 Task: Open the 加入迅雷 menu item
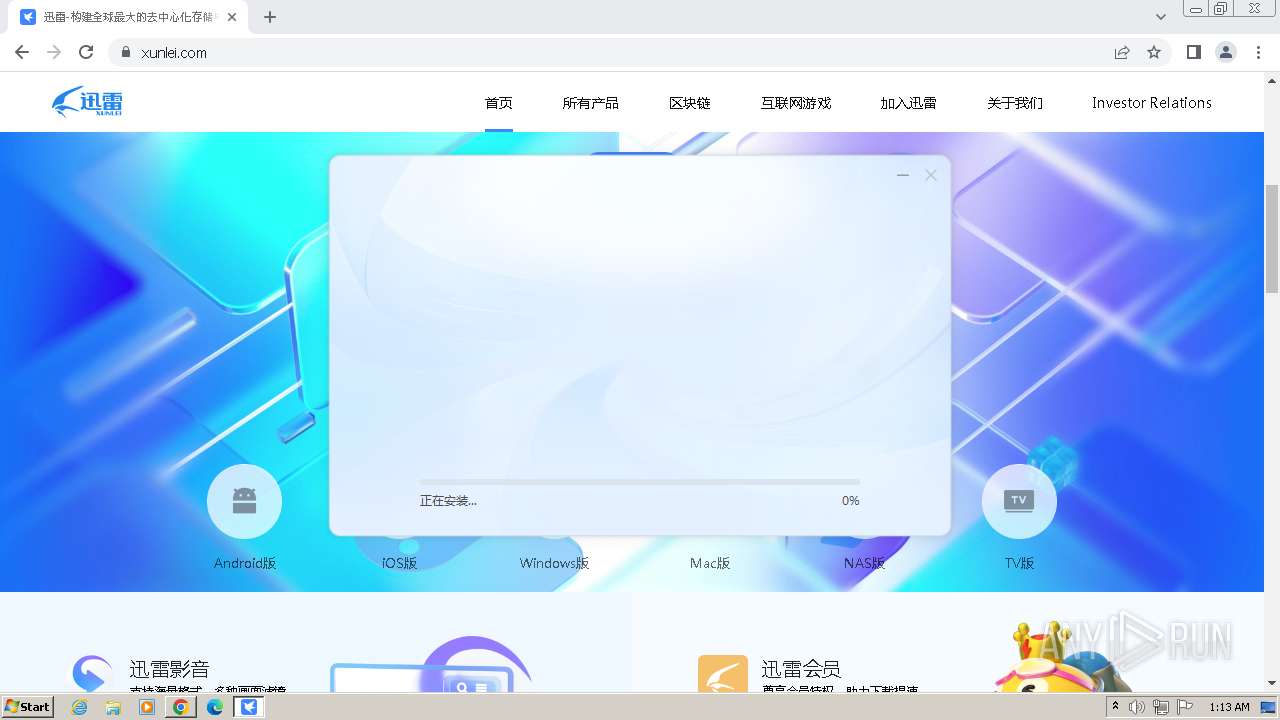pyautogui.click(x=908, y=103)
